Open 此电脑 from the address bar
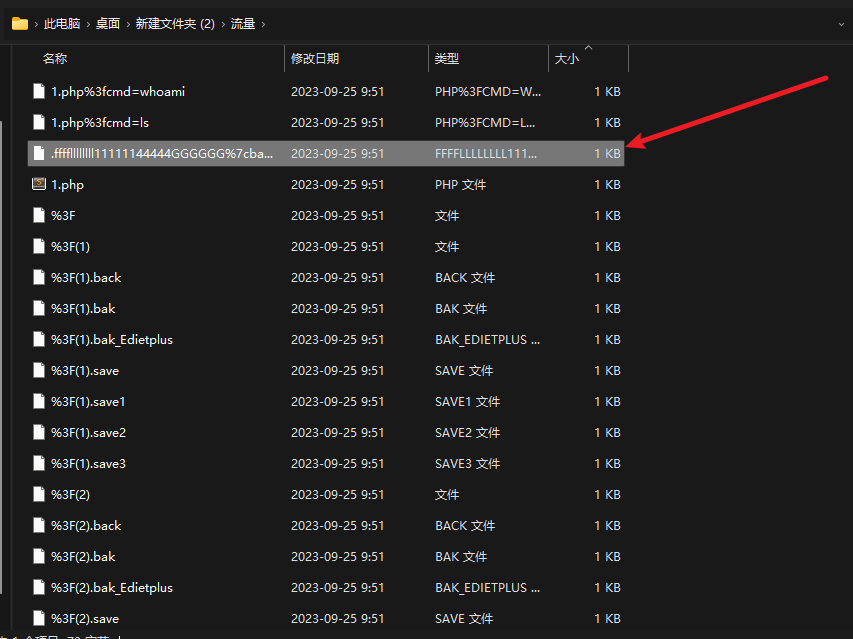Viewport: 853px width, 639px height. pyautogui.click(x=60, y=23)
